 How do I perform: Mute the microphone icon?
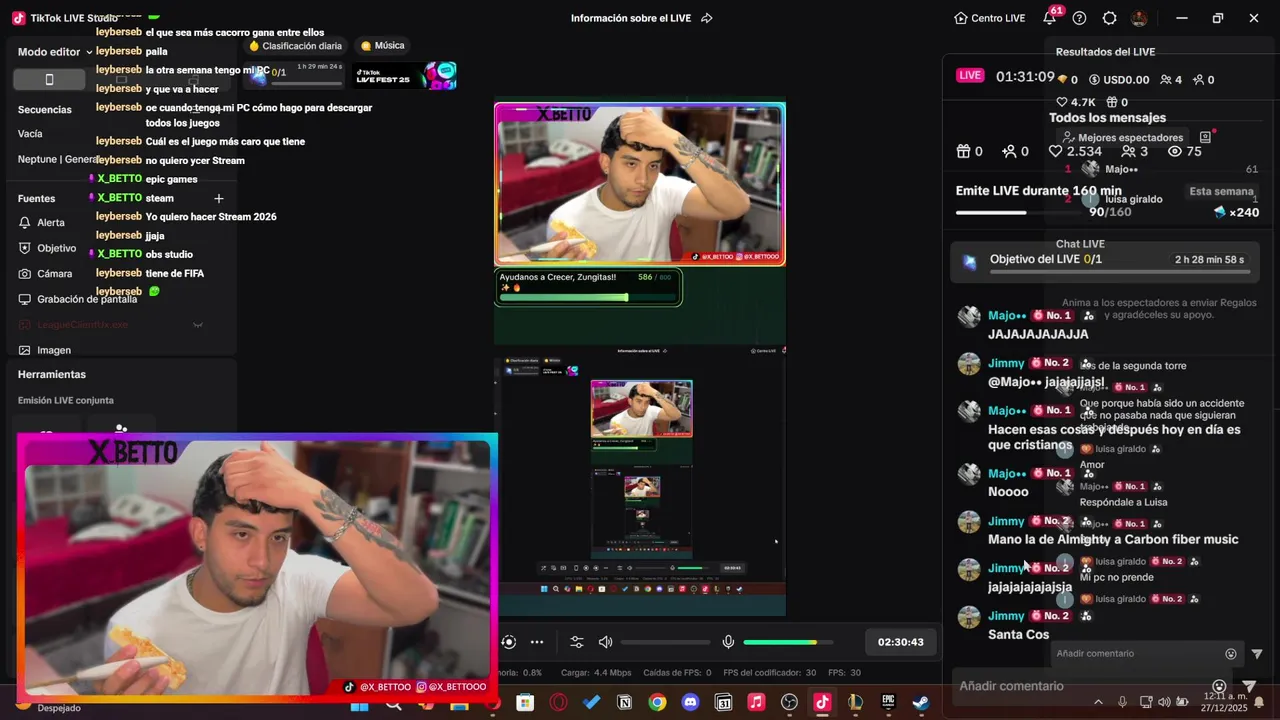click(x=728, y=642)
